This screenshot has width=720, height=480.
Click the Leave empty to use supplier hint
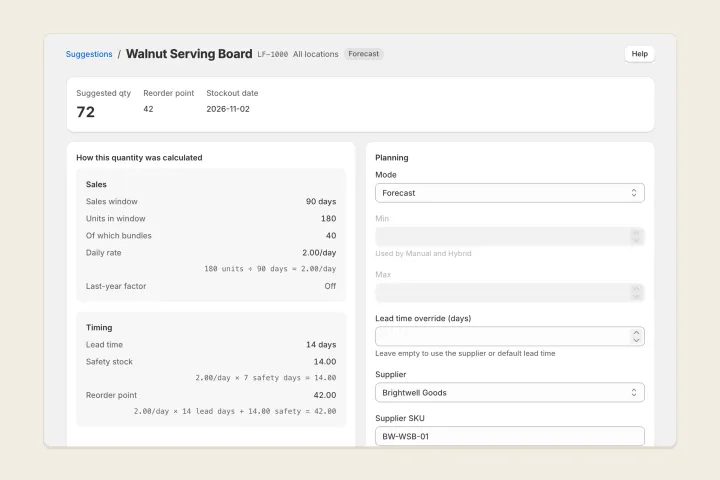coord(465,354)
